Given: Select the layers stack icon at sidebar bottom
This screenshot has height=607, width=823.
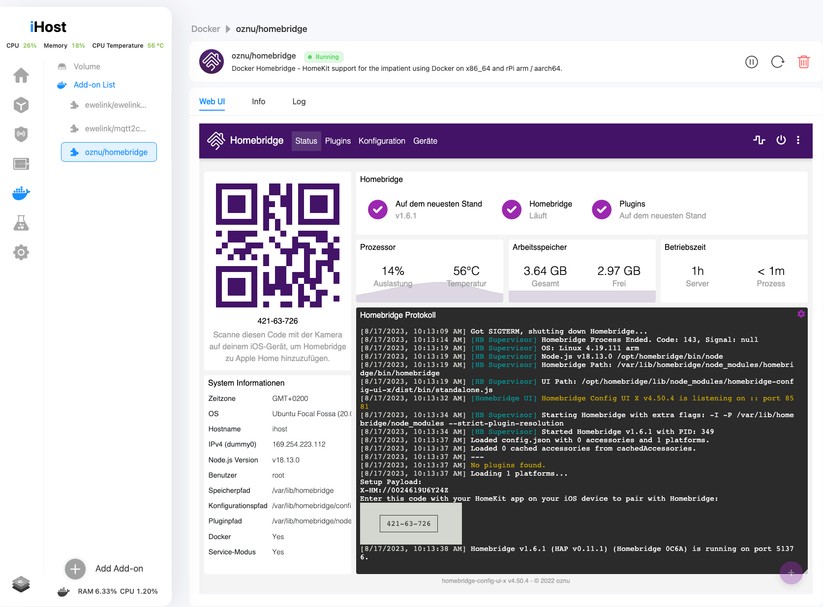Looking at the screenshot, I should (21, 585).
